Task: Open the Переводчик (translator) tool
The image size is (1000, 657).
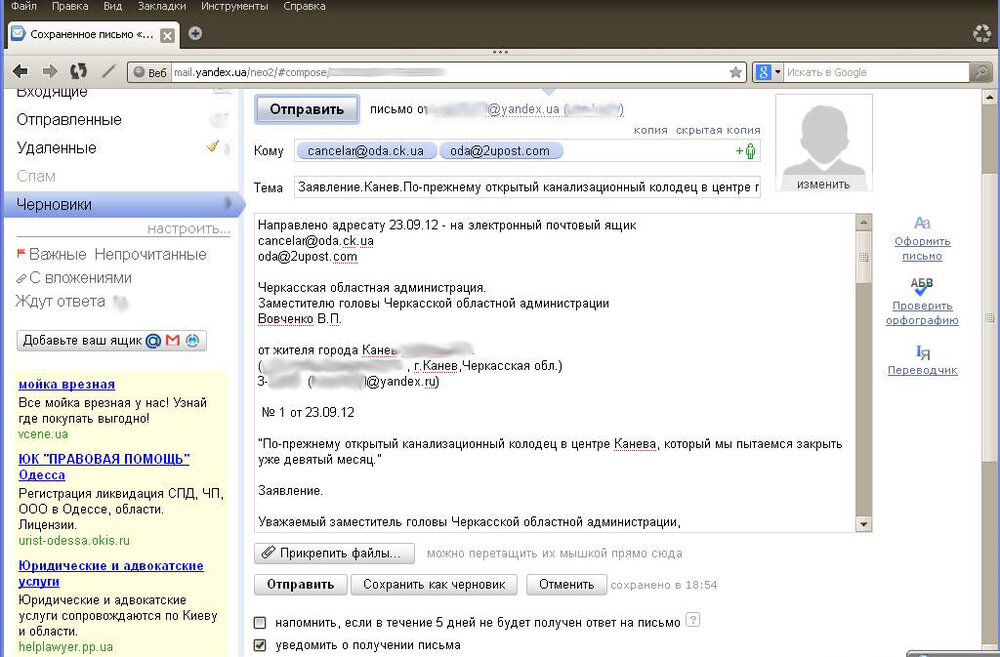Action: tap(921, 370)
